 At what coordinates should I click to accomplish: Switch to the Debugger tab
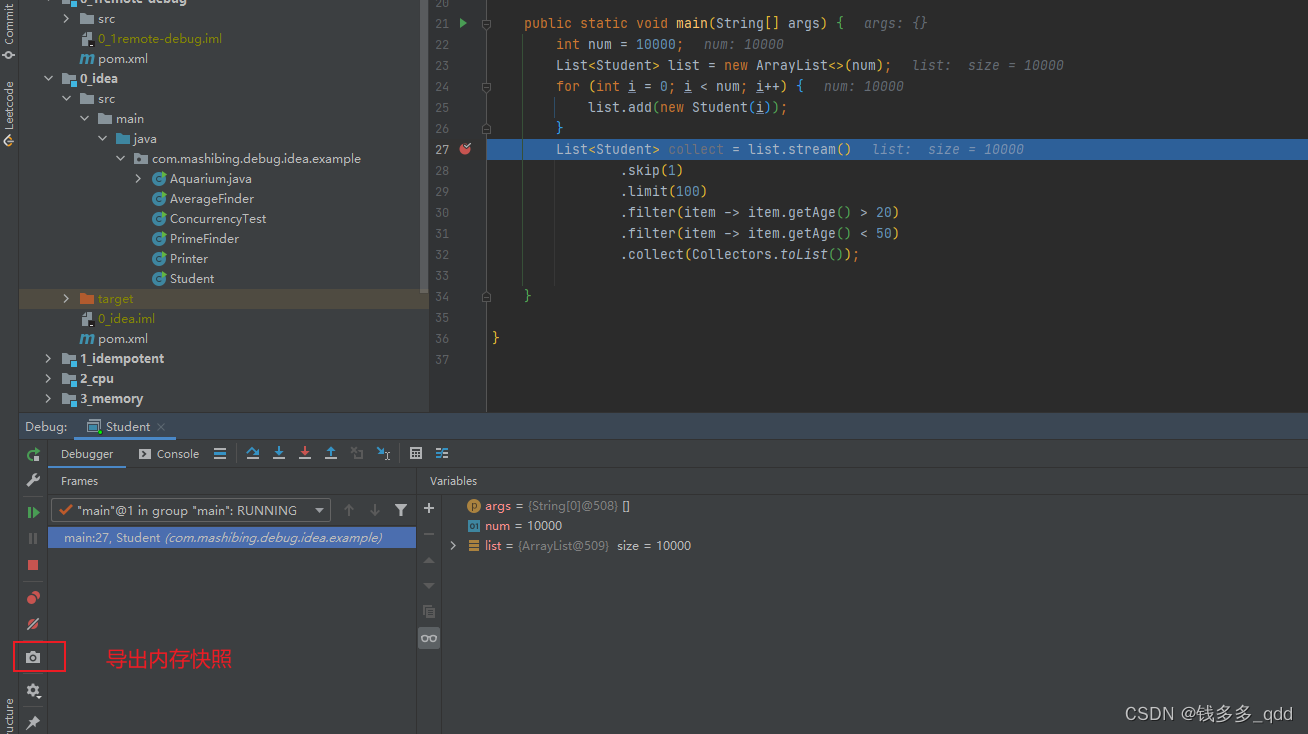87,454
